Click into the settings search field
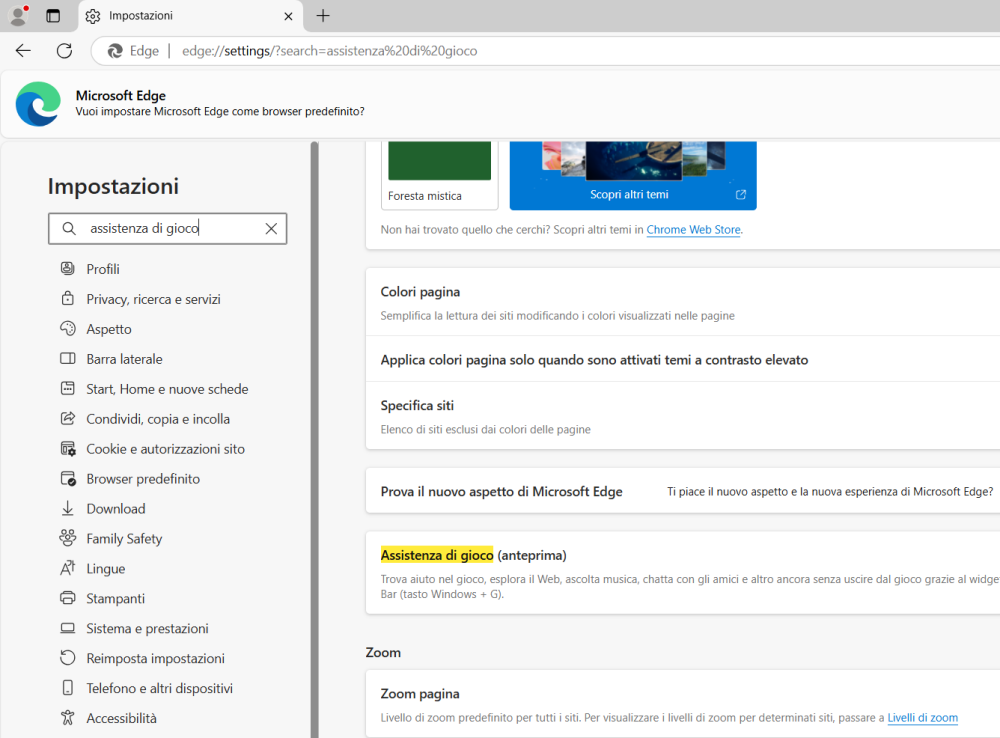Viewport: 1000px width, 738px height. pyautogui.click(x=168, y=228)
